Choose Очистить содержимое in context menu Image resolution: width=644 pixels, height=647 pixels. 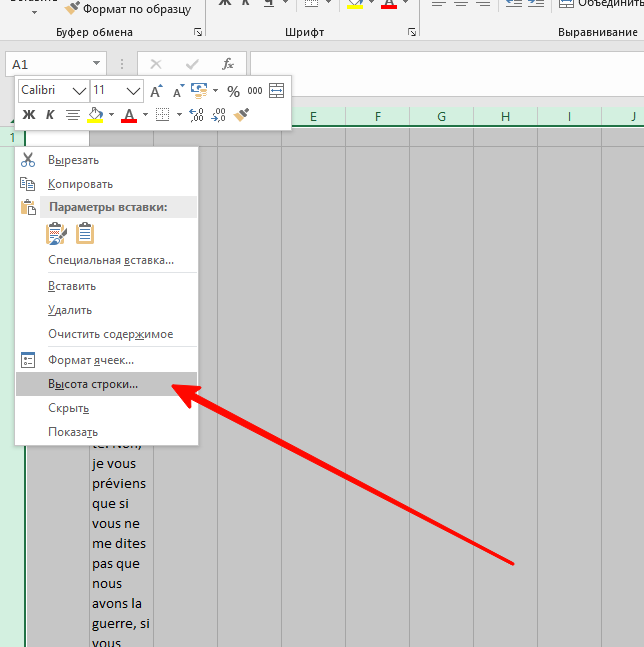pos(106,334)
